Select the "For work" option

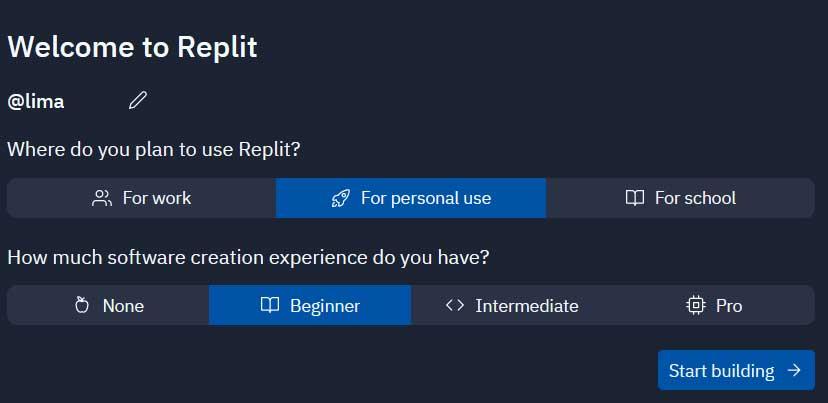coord(142,198)
